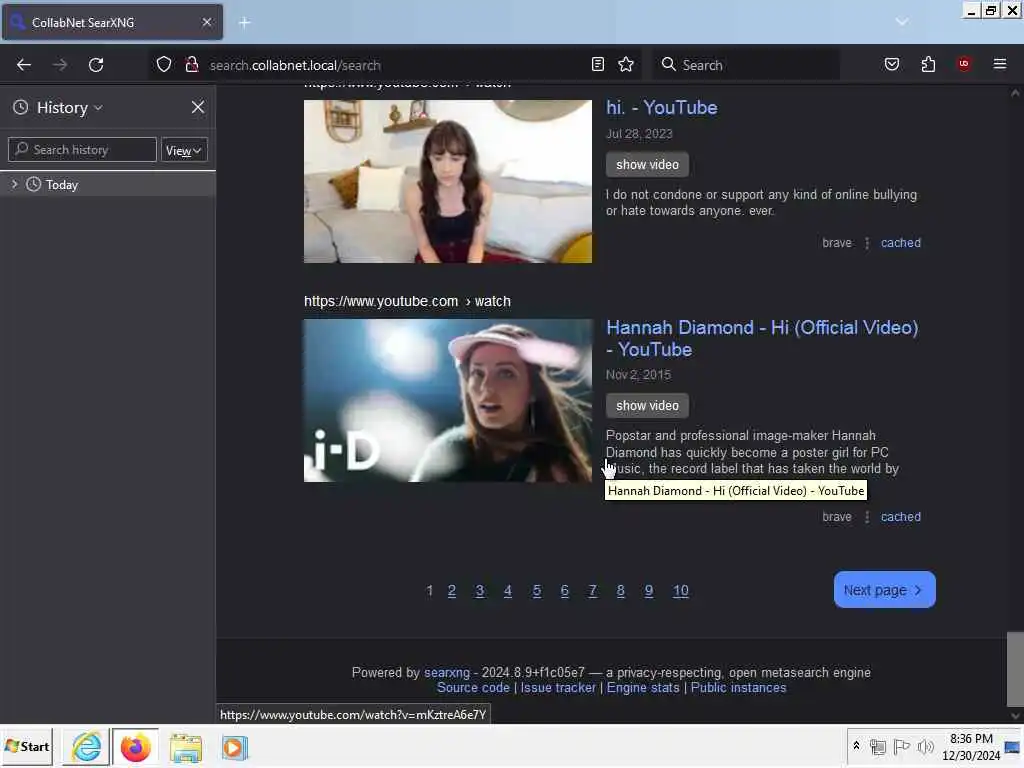Viewport: 1024px width, 768px height.
Task: Open the uBlock Origin extension icon
Action: pos(963,64)
